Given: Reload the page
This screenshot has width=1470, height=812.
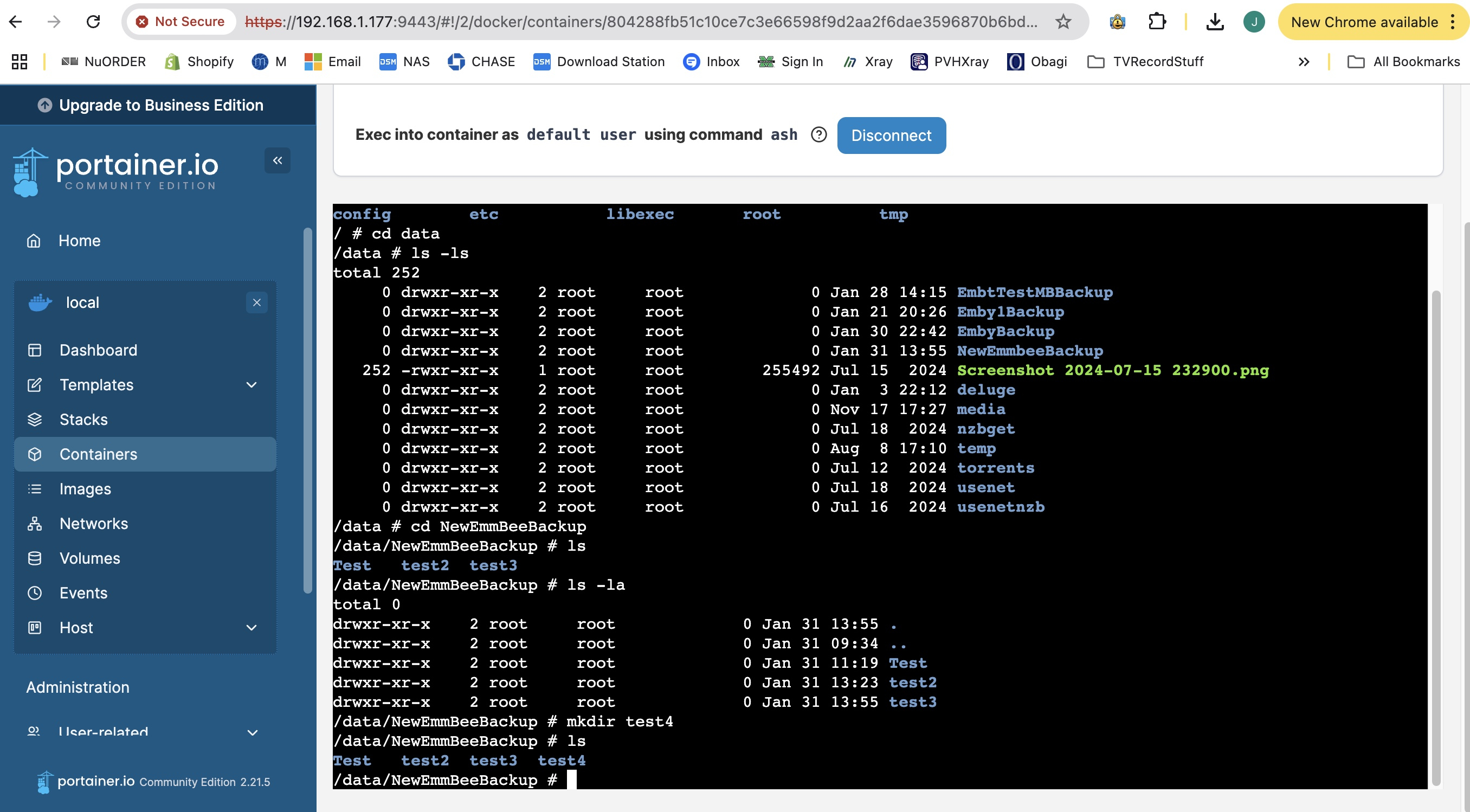Looking at the screenshot, I should [x=93, y=22].
